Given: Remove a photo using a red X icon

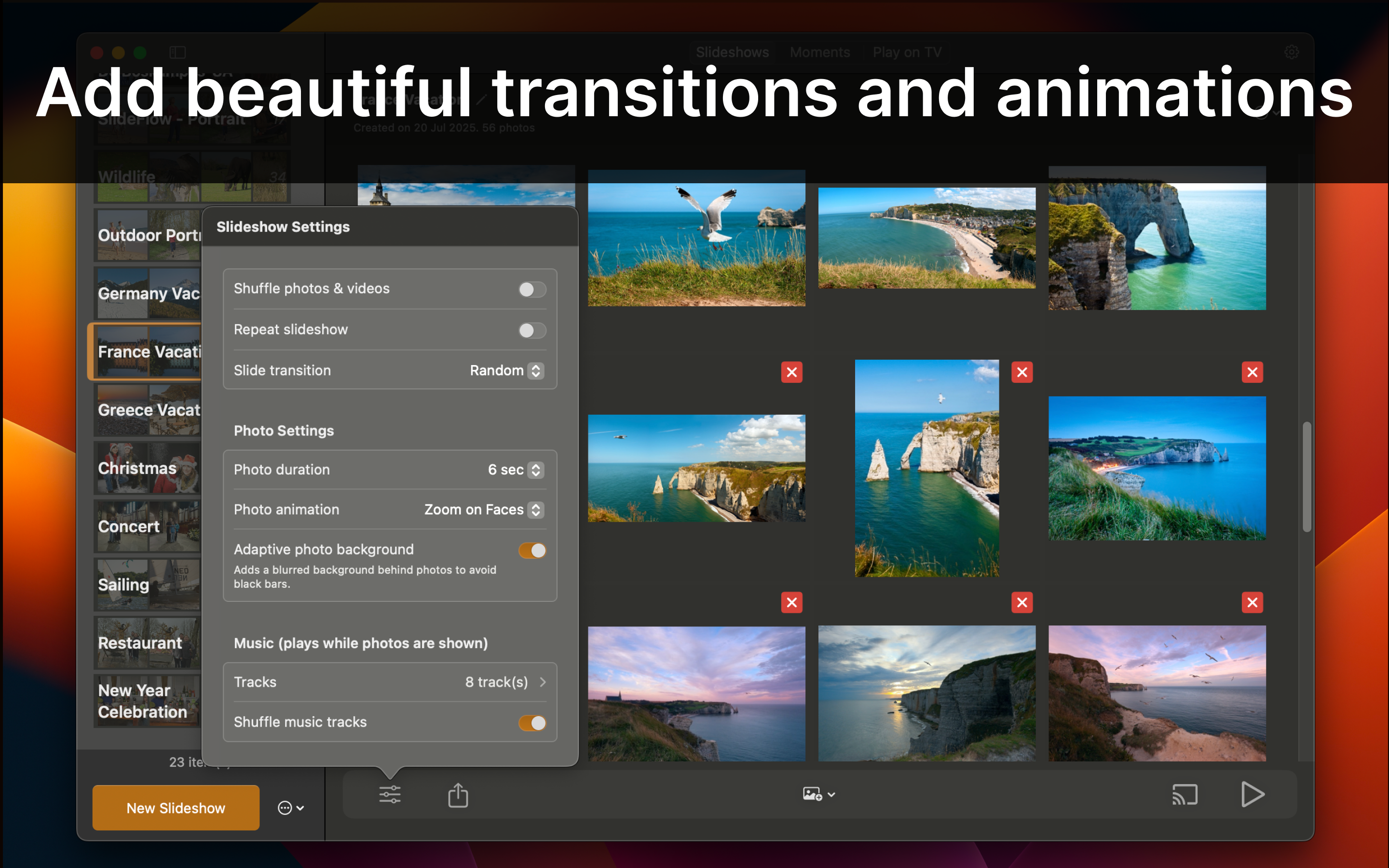Looking at the screenshot, I should click(x=792, y=372).
